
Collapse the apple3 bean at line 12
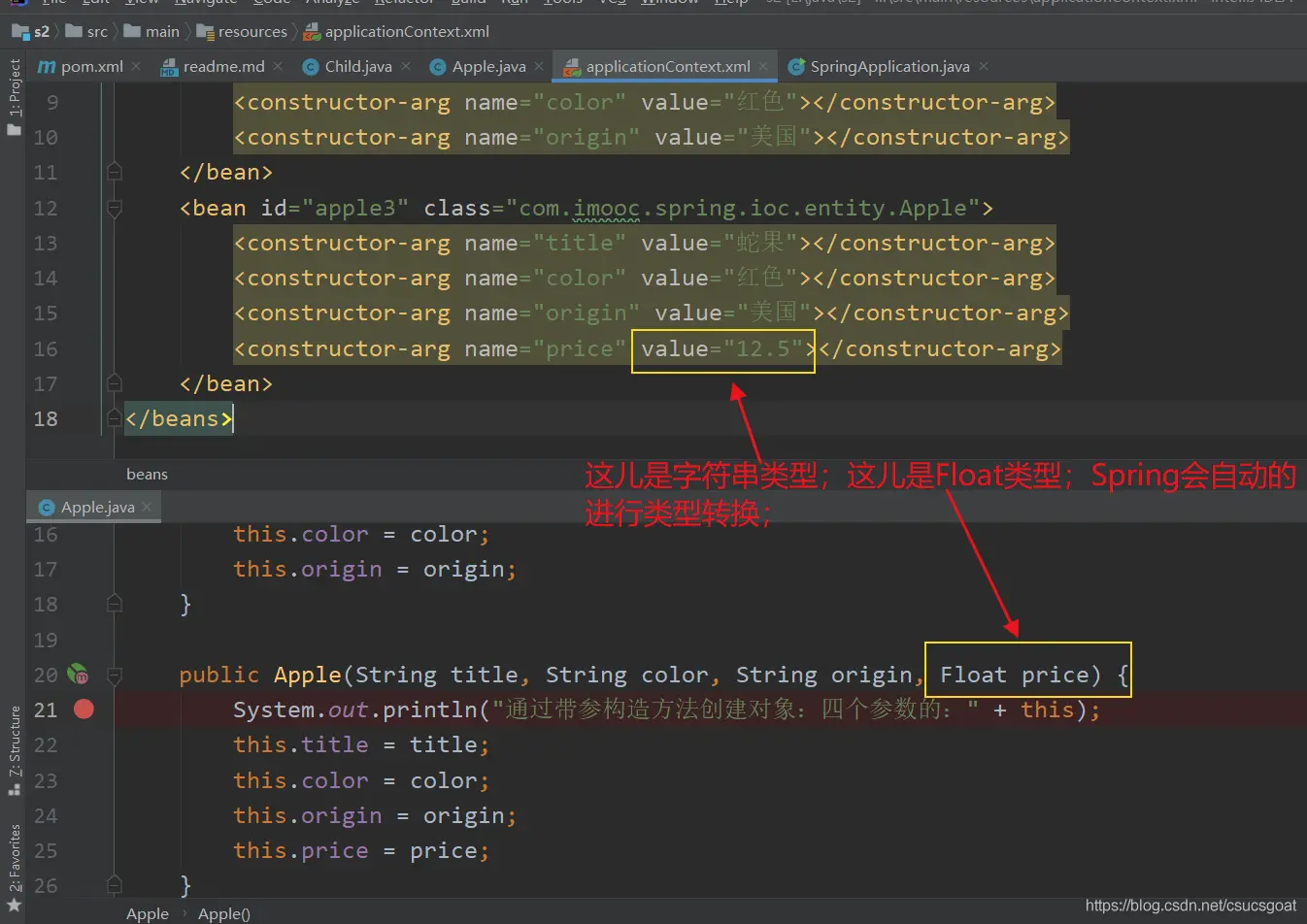114,208
